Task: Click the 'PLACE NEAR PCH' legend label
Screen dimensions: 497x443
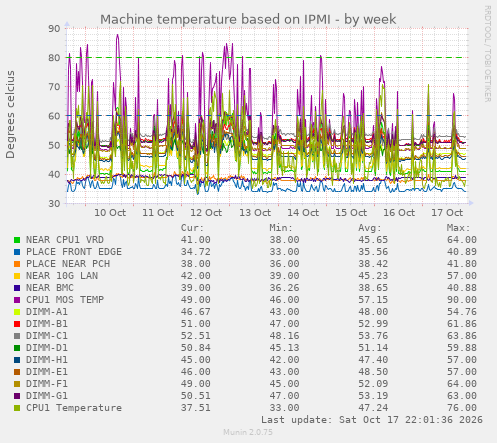Action: click(68, 264)
